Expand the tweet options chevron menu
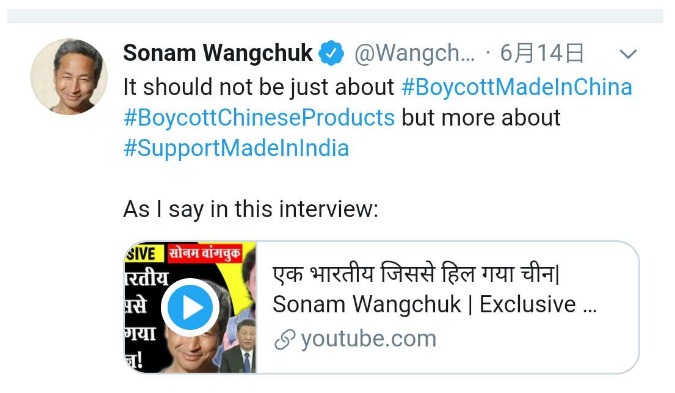This screenshot has height=393, width=675. click(628, 54)
